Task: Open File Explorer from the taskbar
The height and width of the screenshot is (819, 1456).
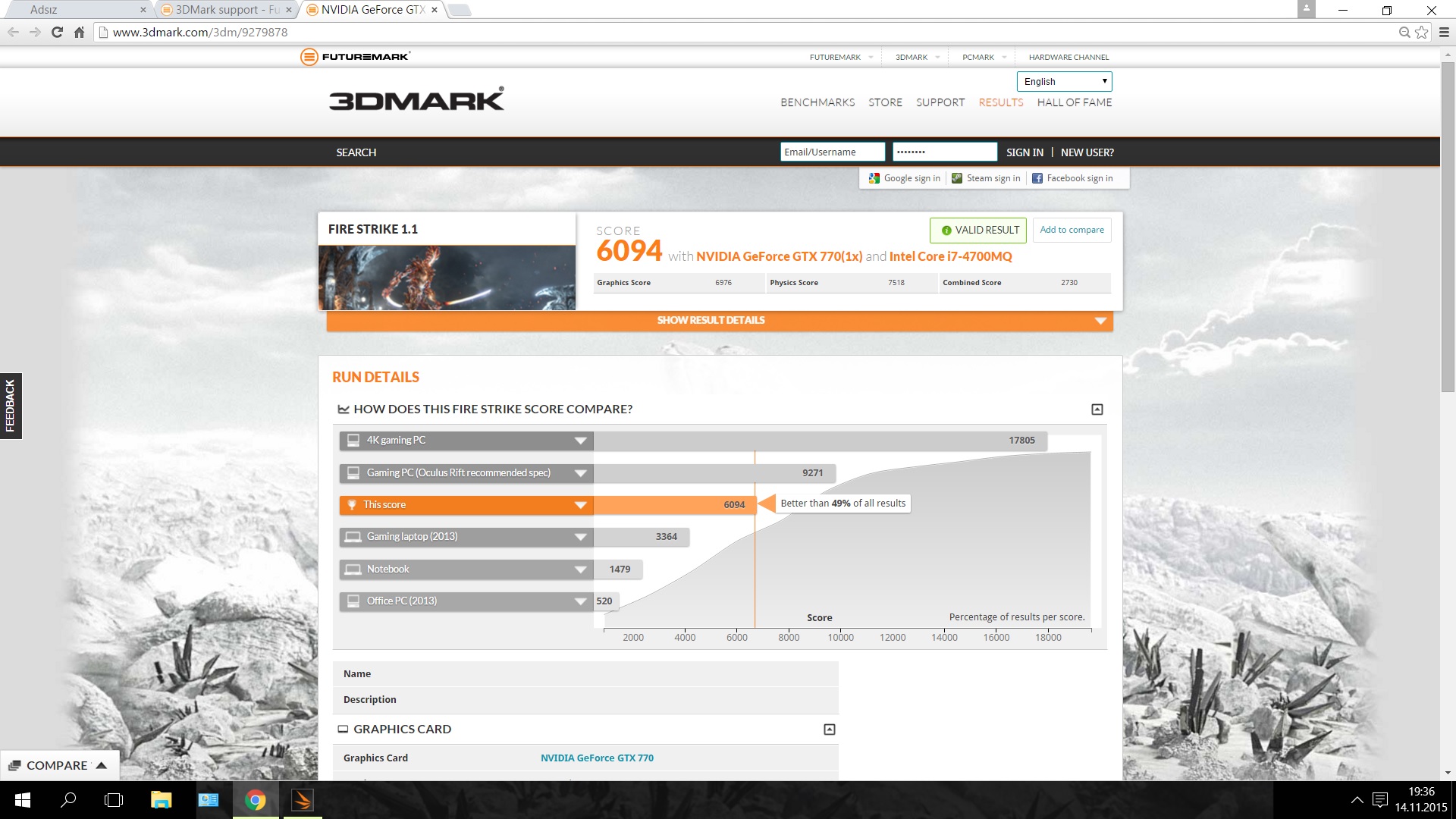Action: (x=161, y=800)
